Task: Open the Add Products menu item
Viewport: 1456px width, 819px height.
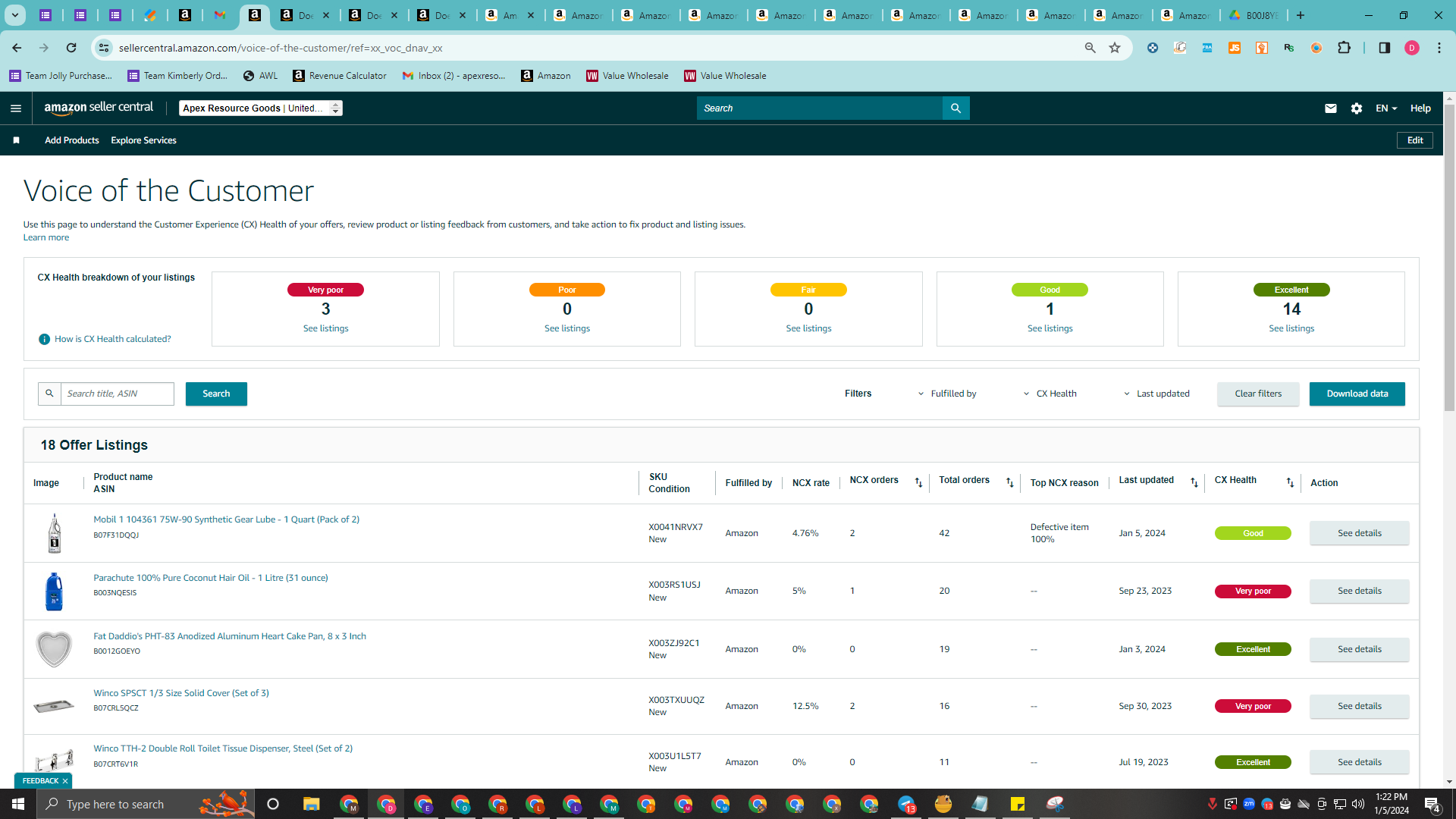Action: (72, 140)
